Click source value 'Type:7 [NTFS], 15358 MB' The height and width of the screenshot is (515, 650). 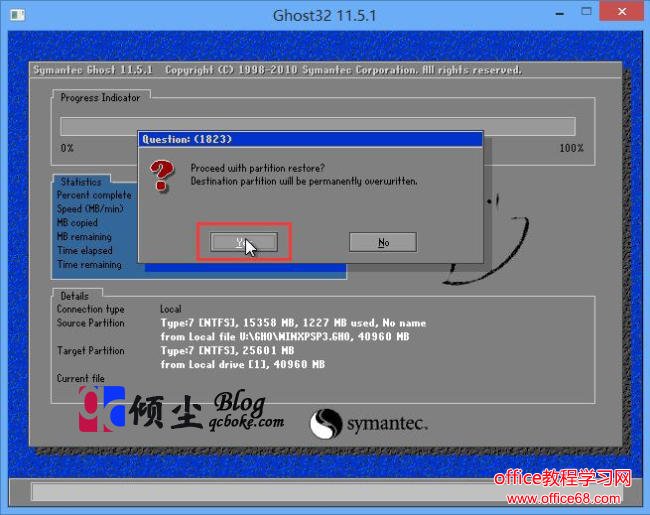(293, 323)
